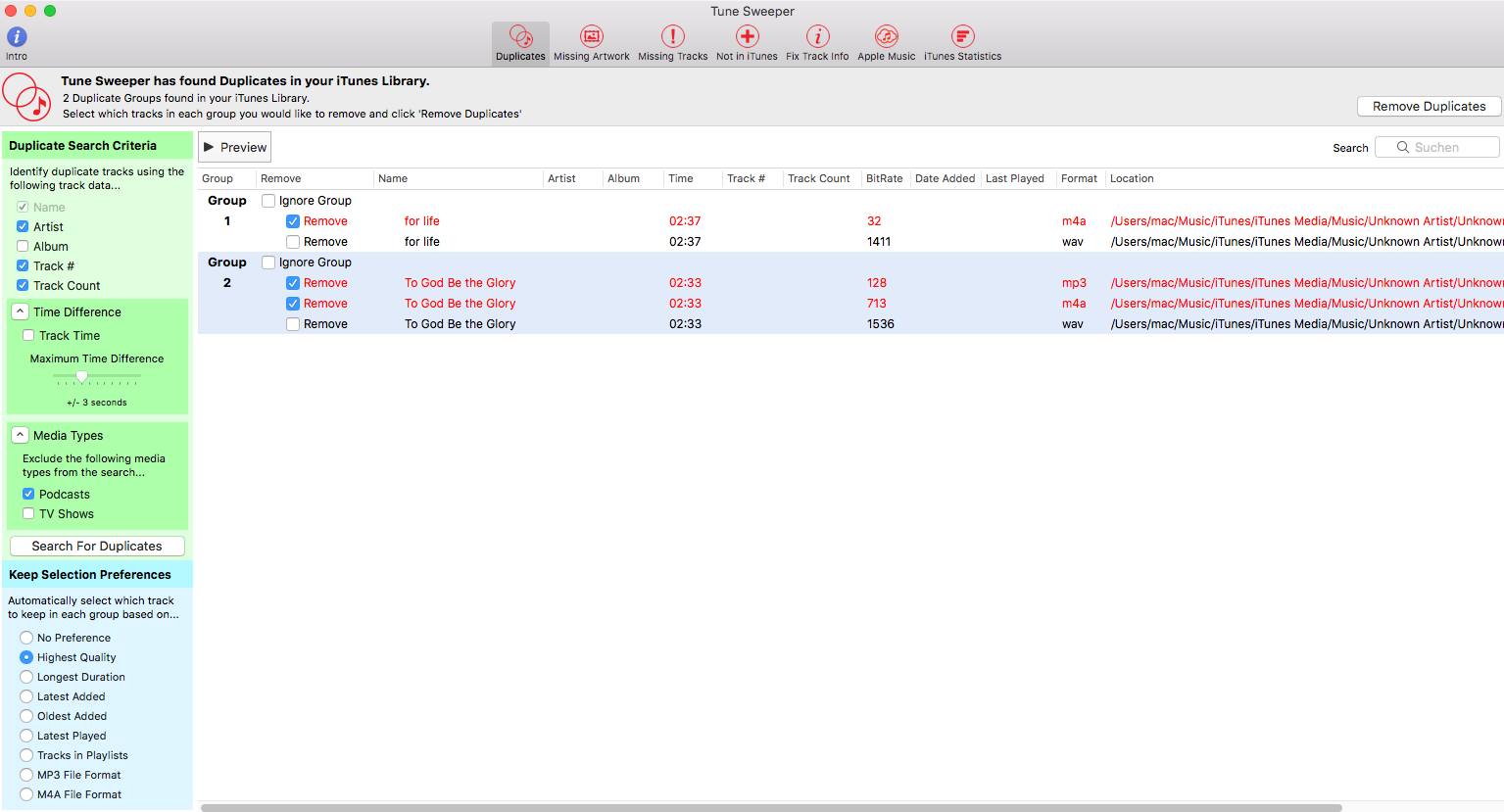
Task: Choose Longest Duration keep preference
Action: [26, 677]
